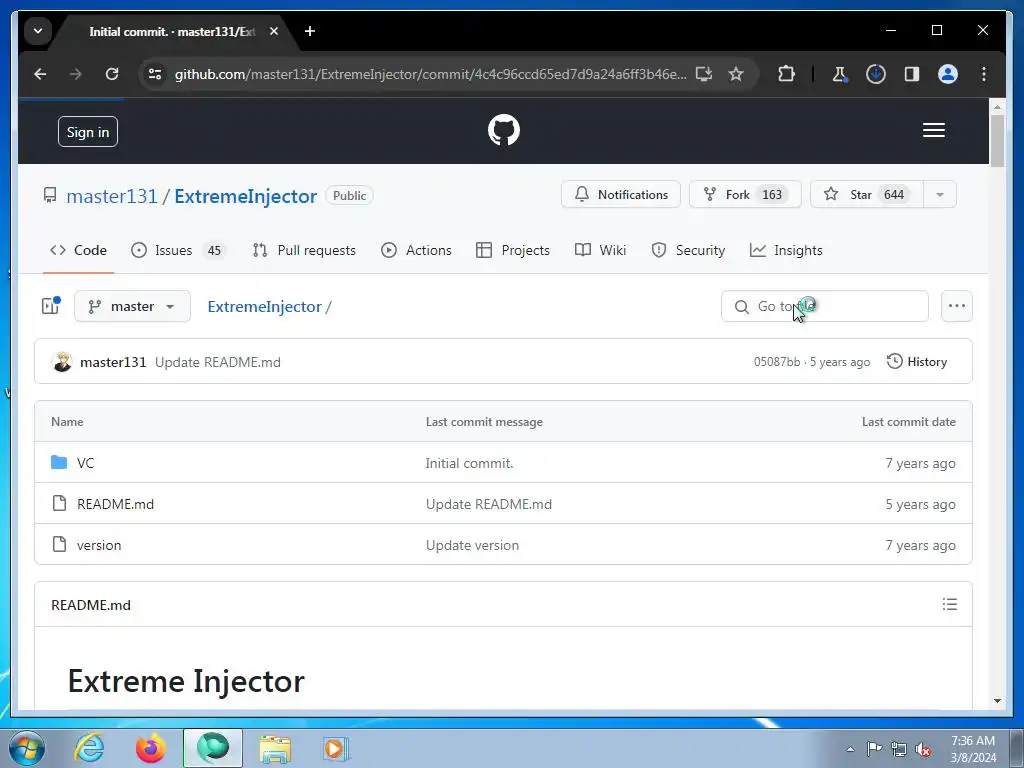Click the README.md panel header label
Viewport: 1024px width, 768px height.
coord(91,605)
